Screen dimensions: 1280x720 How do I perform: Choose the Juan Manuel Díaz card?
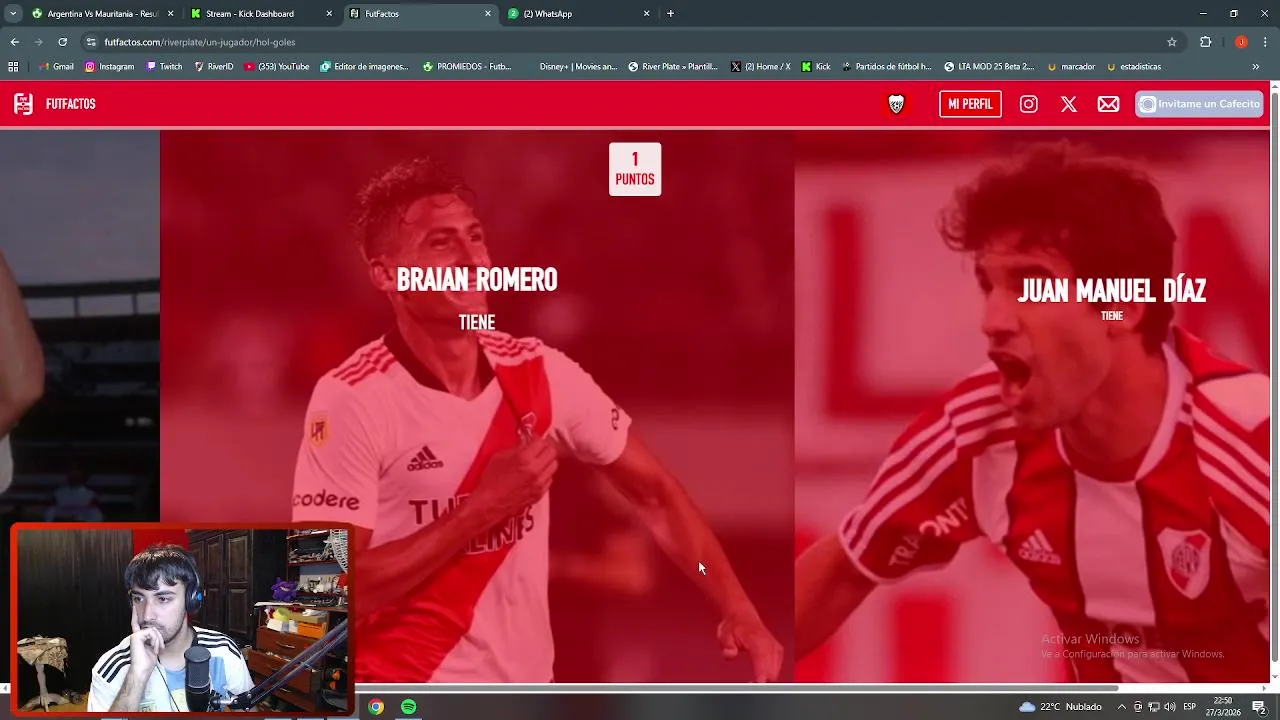point(1032,406)
